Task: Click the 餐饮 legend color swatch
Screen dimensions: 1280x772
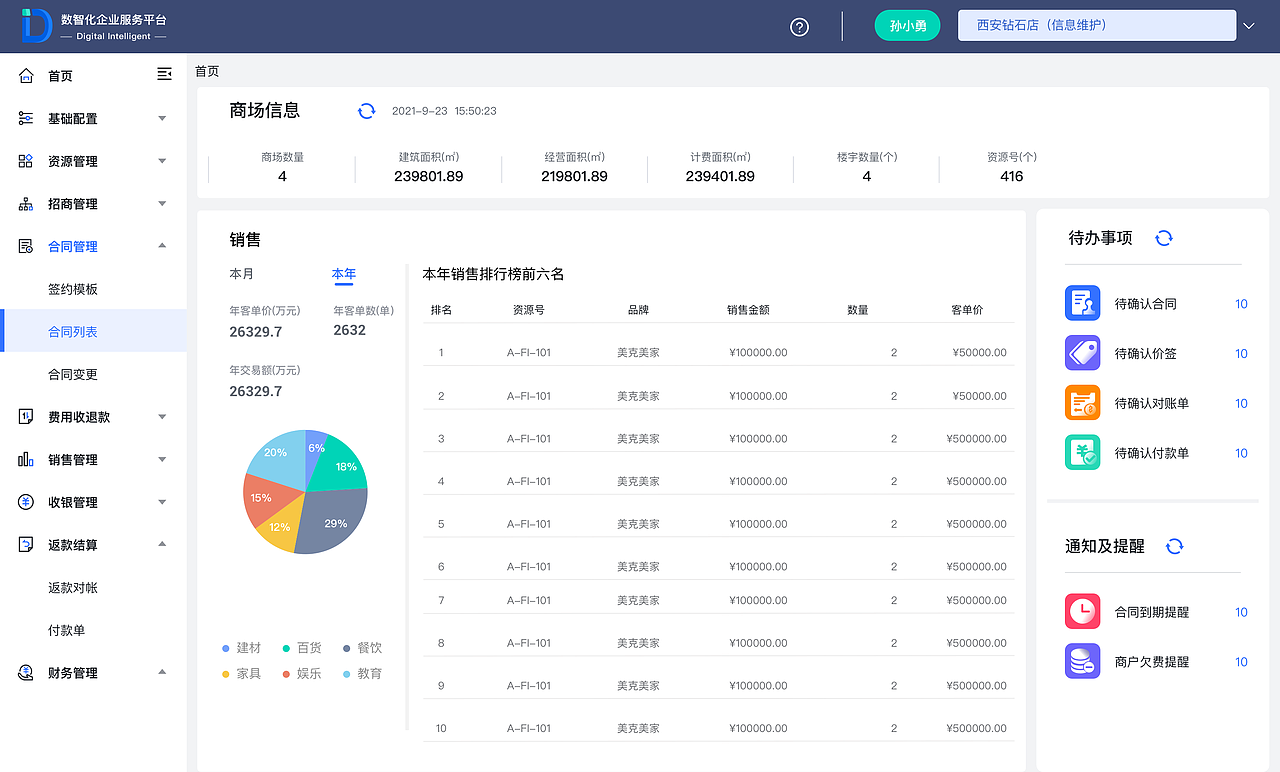Action: click(x=345, y=647)
